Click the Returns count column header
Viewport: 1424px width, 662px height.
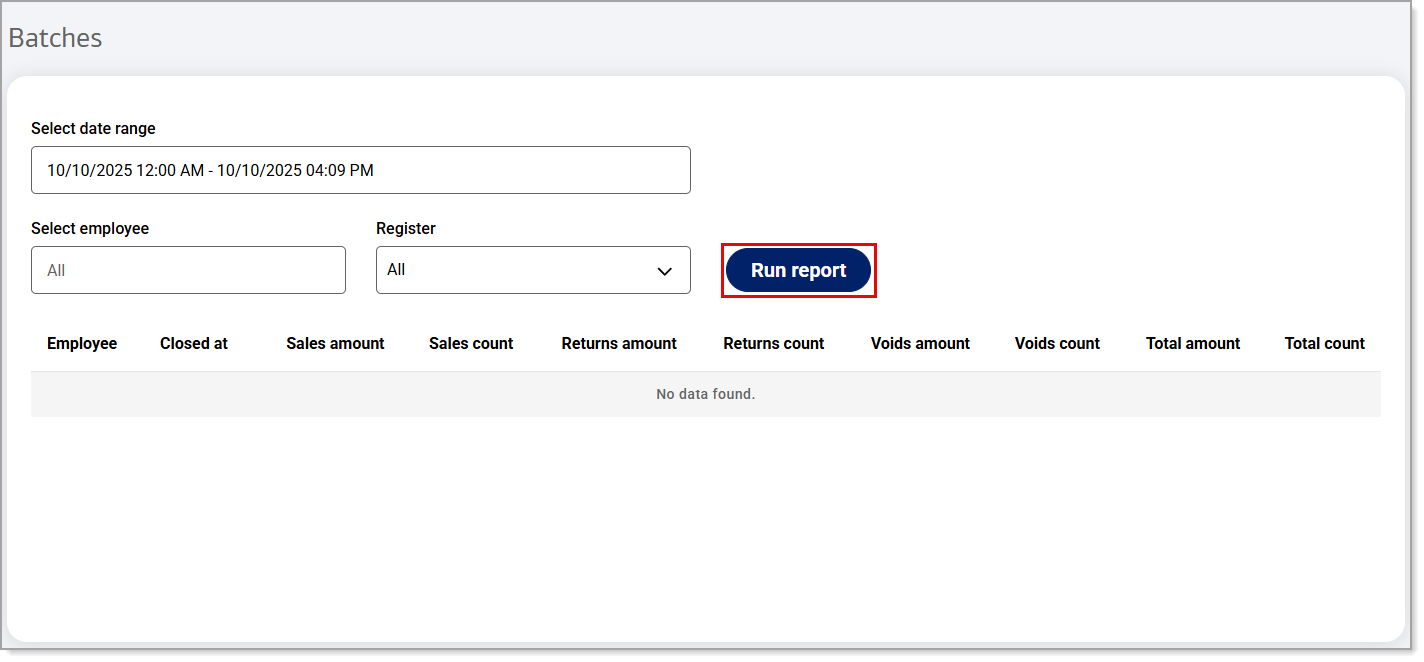click(x=773, y=343)
